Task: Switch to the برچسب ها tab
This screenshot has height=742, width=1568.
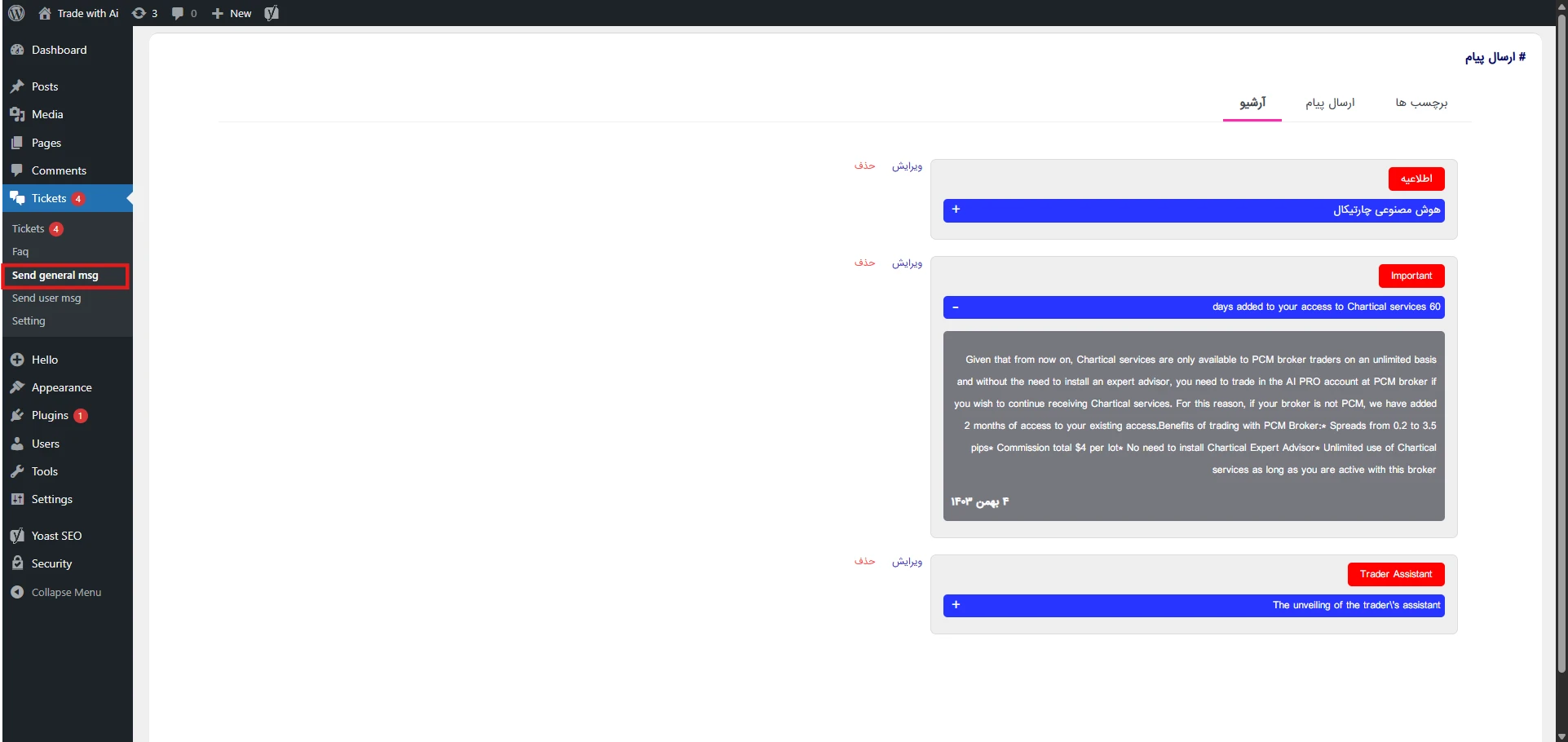Action: tap(1420, 103)
